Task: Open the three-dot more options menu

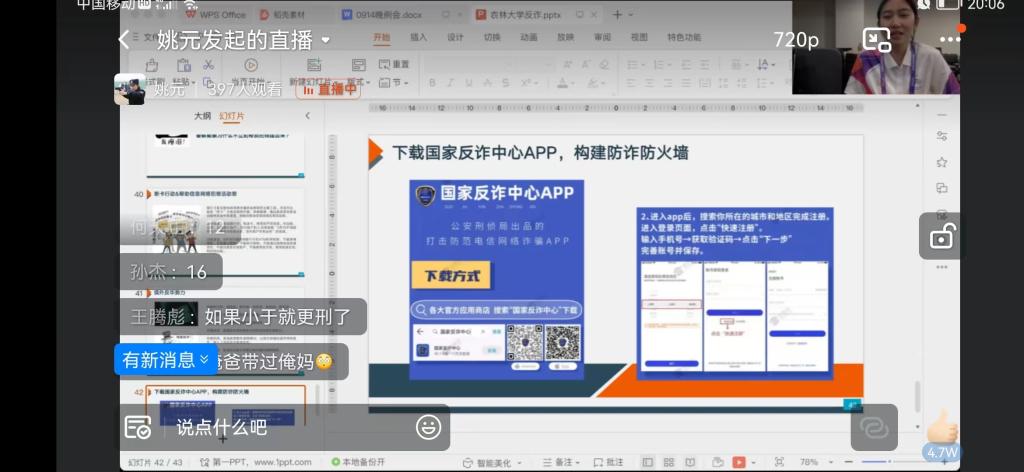Action: 949,40
